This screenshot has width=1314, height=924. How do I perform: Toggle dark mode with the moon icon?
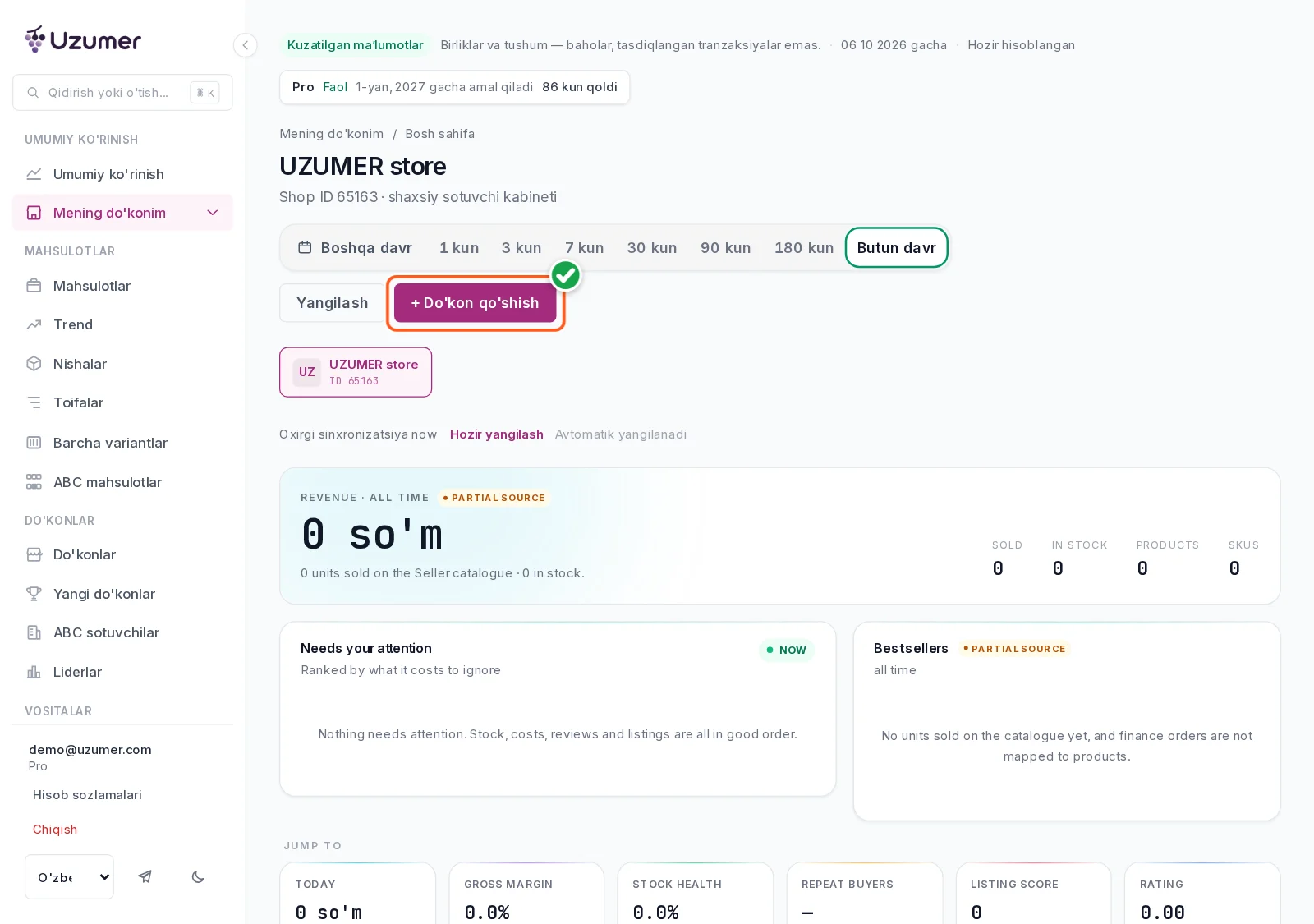coord(198,876)
